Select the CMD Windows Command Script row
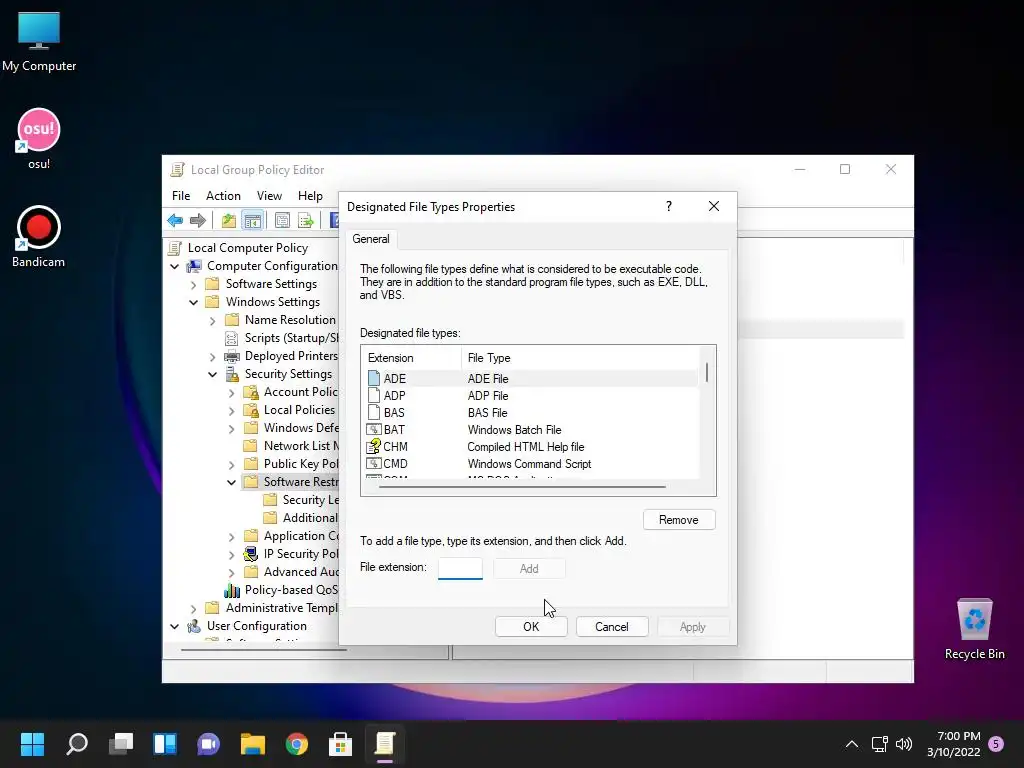Screen dimensions: 1024x768 tap(530, 464)
